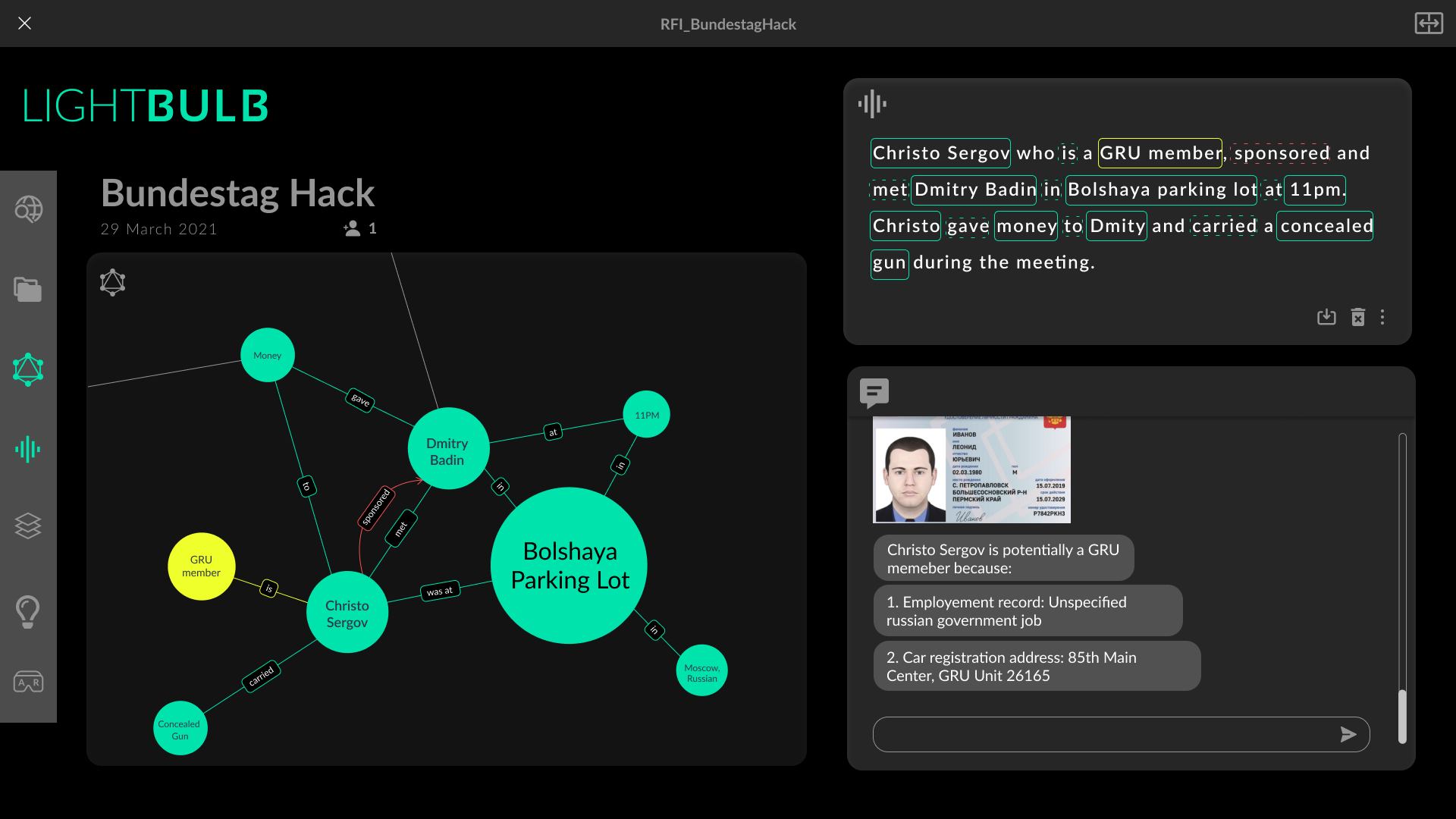The image size is (1456, 819).
Task: Click the chat message panel icon
Action: (x=874, y=392)
